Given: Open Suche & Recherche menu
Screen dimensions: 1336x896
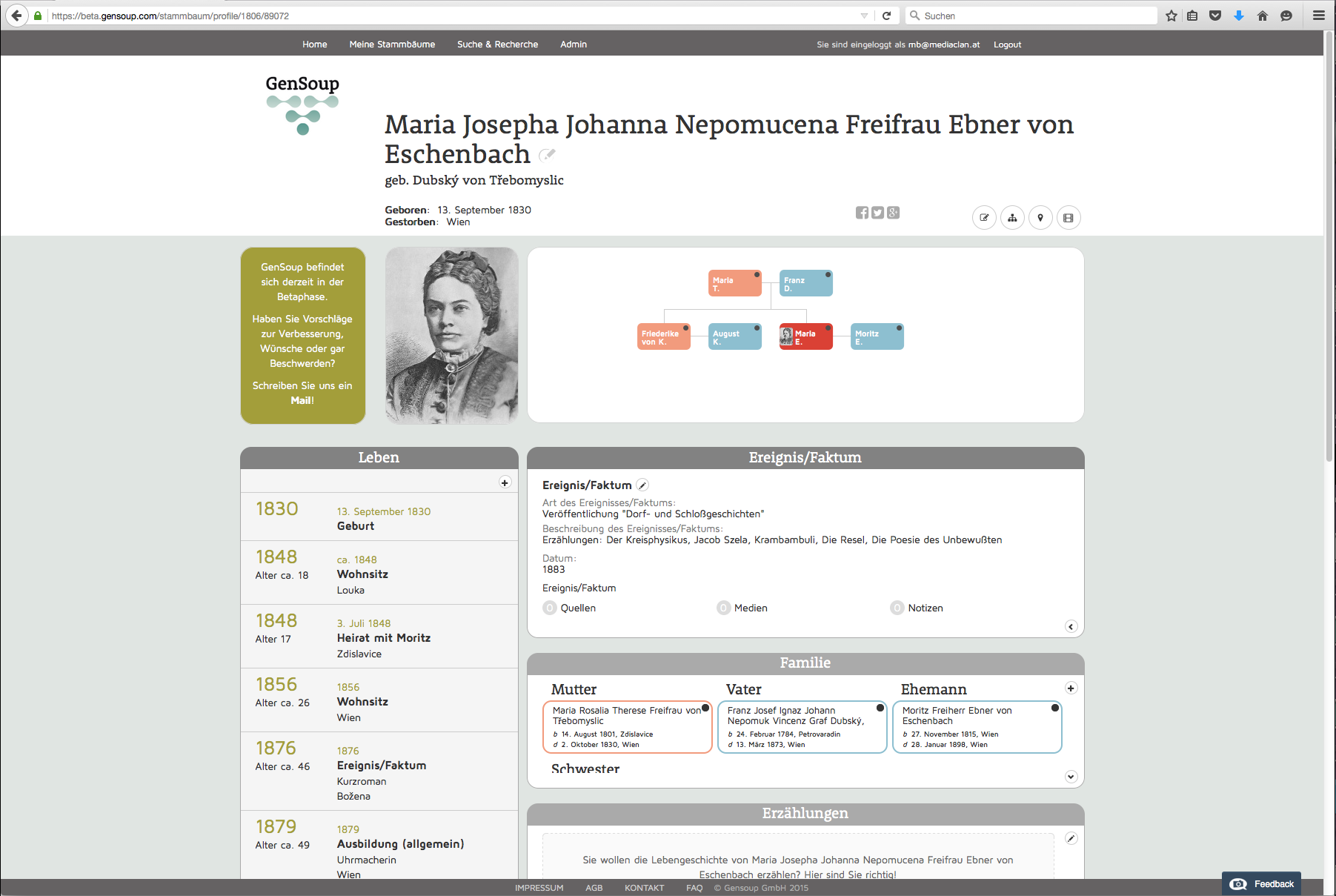Looking at the screenshot, I should (497, 44).
